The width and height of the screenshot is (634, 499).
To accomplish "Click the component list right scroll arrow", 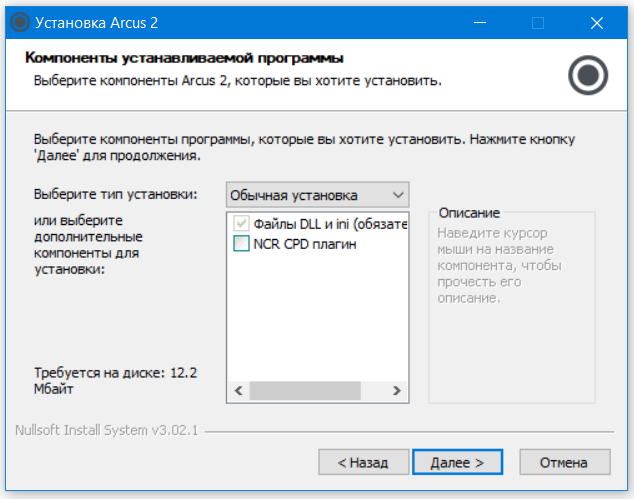I will click(x=397, y=390).
